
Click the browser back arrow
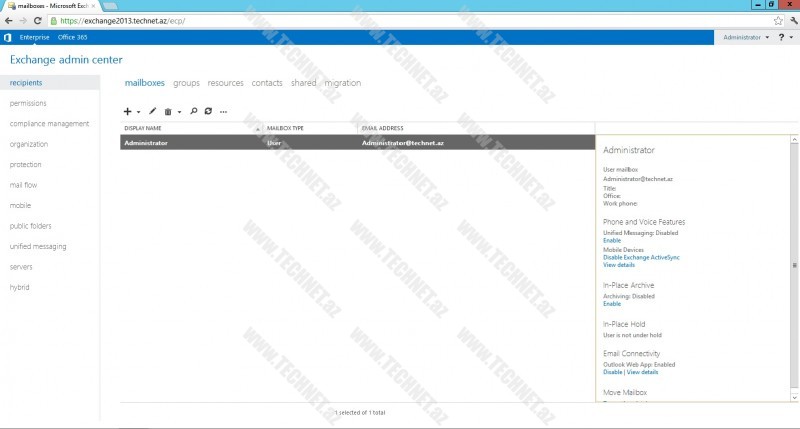click(9, 20)
